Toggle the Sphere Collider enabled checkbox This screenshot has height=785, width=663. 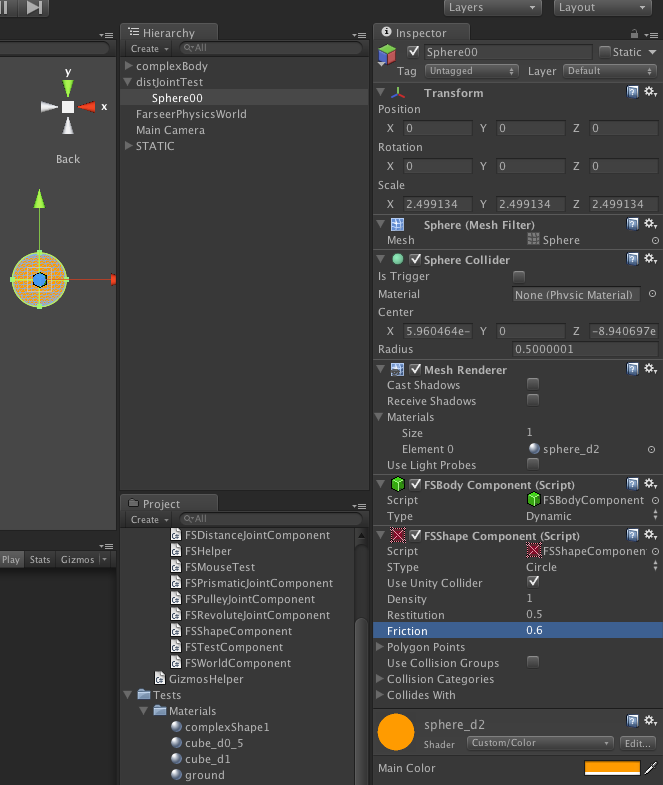click(x=415, y=259)
